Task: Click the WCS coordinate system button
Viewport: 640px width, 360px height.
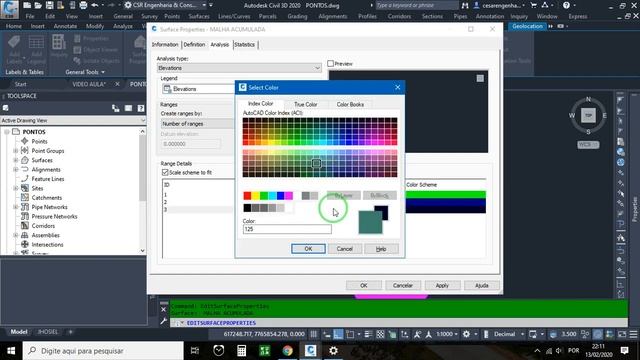Action: click(x=588, y=144)
